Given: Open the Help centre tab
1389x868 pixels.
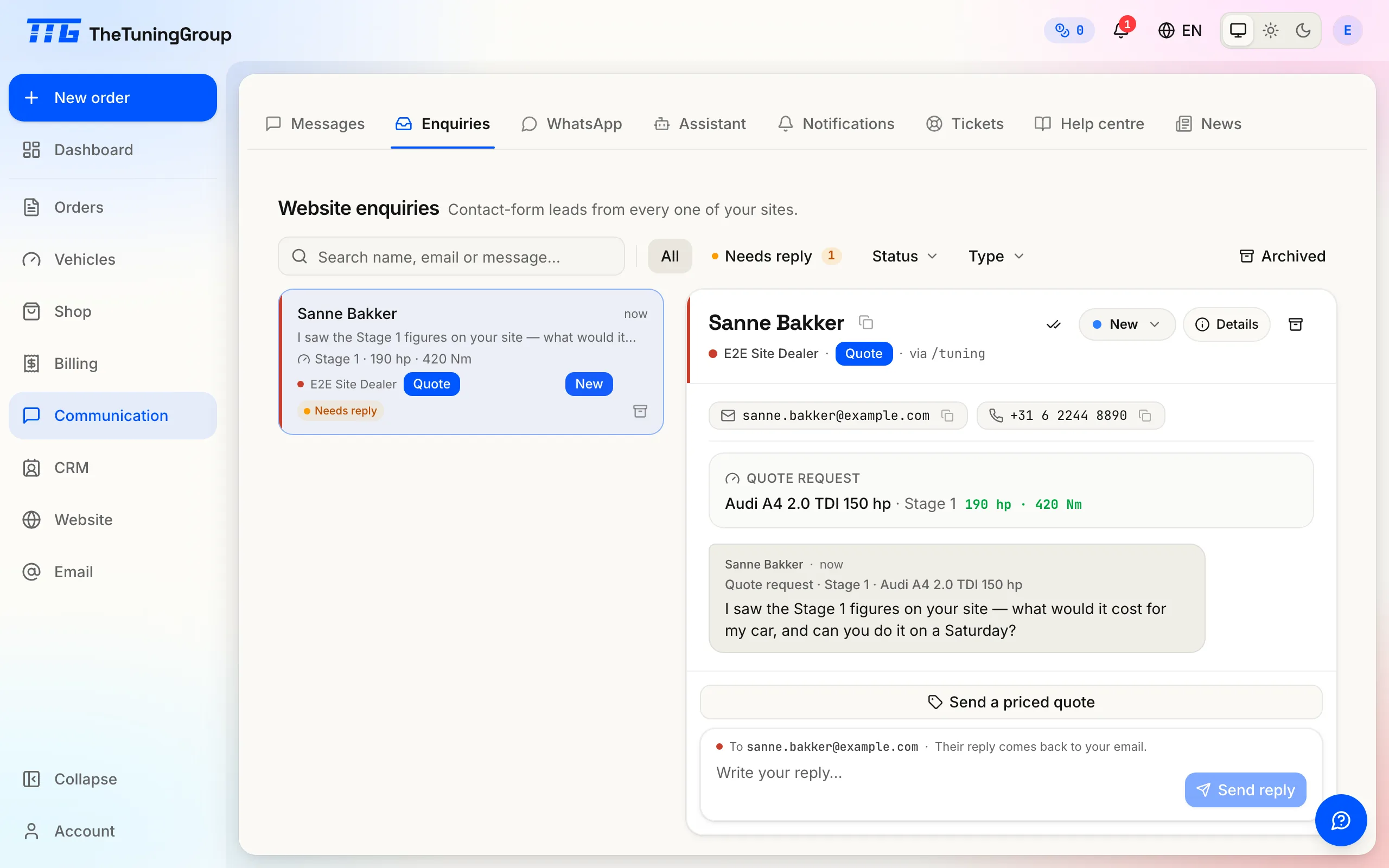Looking at the screenshot, I should pyautogui.click(x=1089, y=124).
